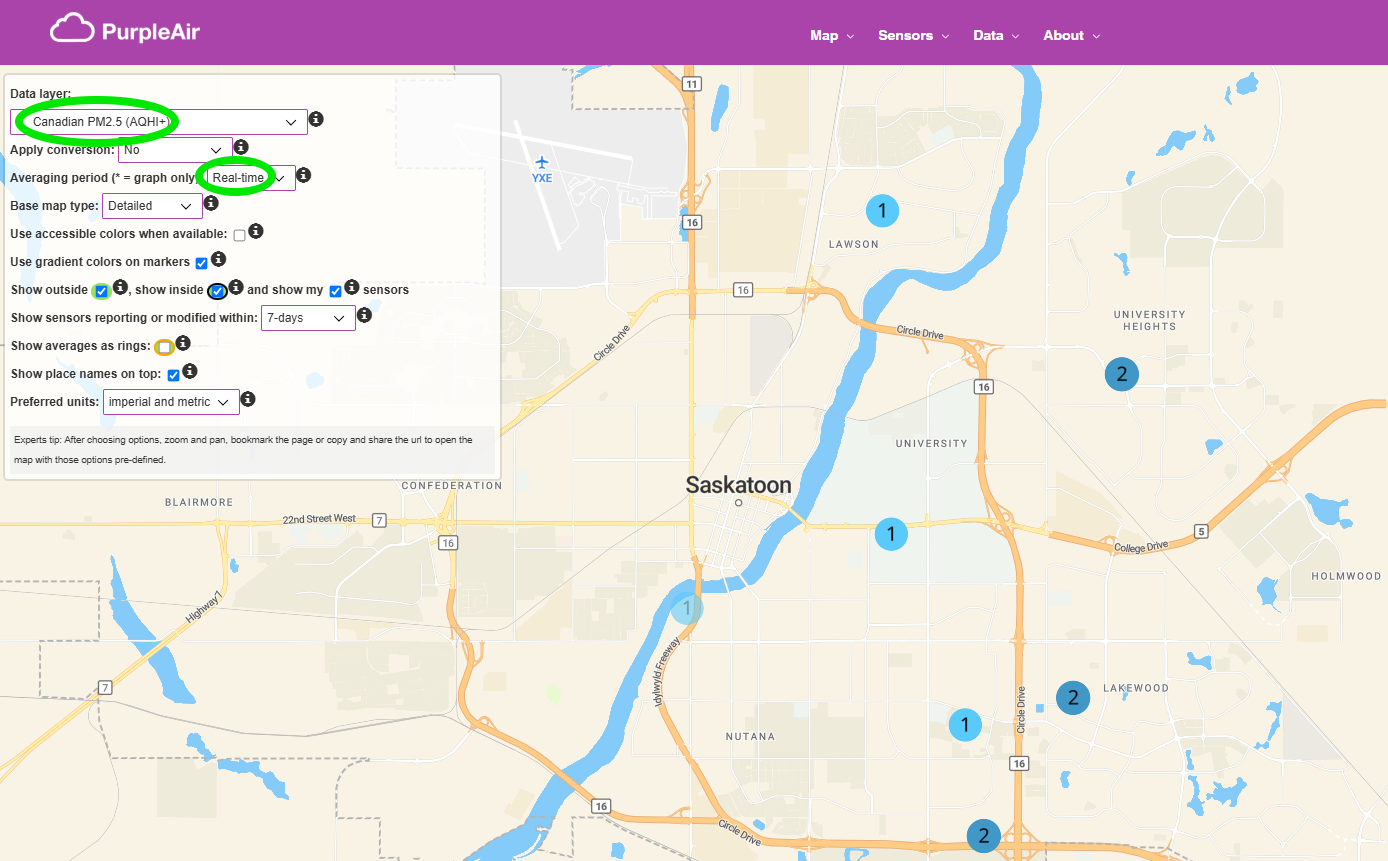The width and height of the screenshot is (1388, 861).
Task: Click the PurpleAir brand name text
Action: 151,32
